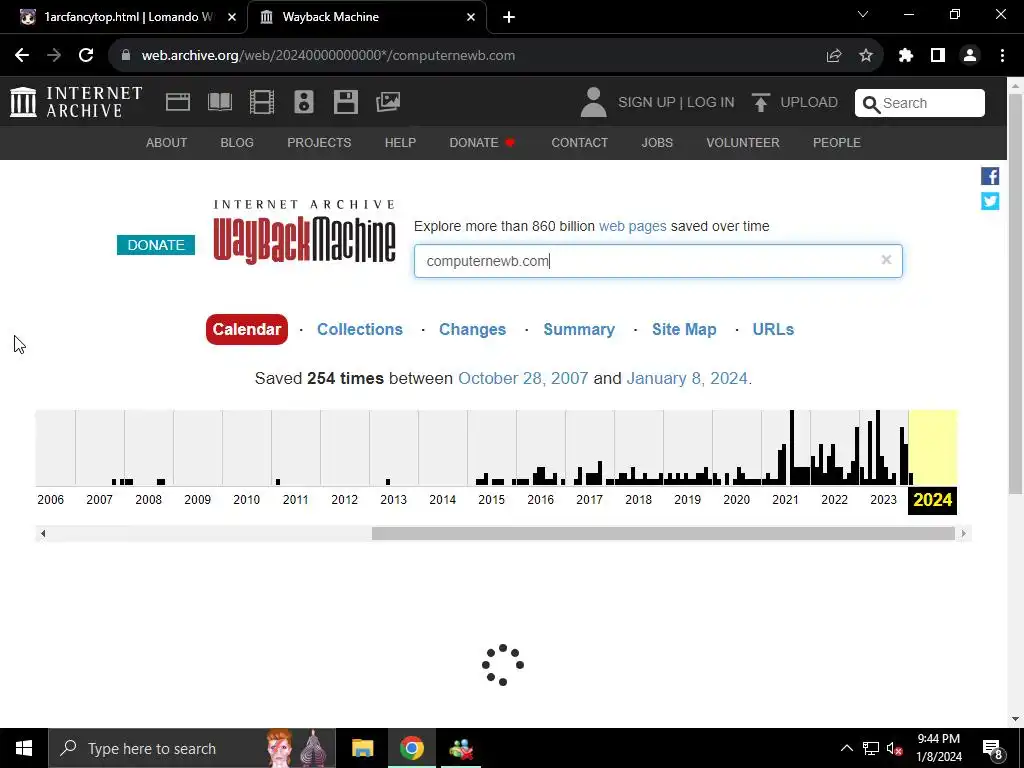Image resolution: width=1024 pixels, height=768 pixels.
Task: Open the PEOPLE menu item
Action: point(837,142)
